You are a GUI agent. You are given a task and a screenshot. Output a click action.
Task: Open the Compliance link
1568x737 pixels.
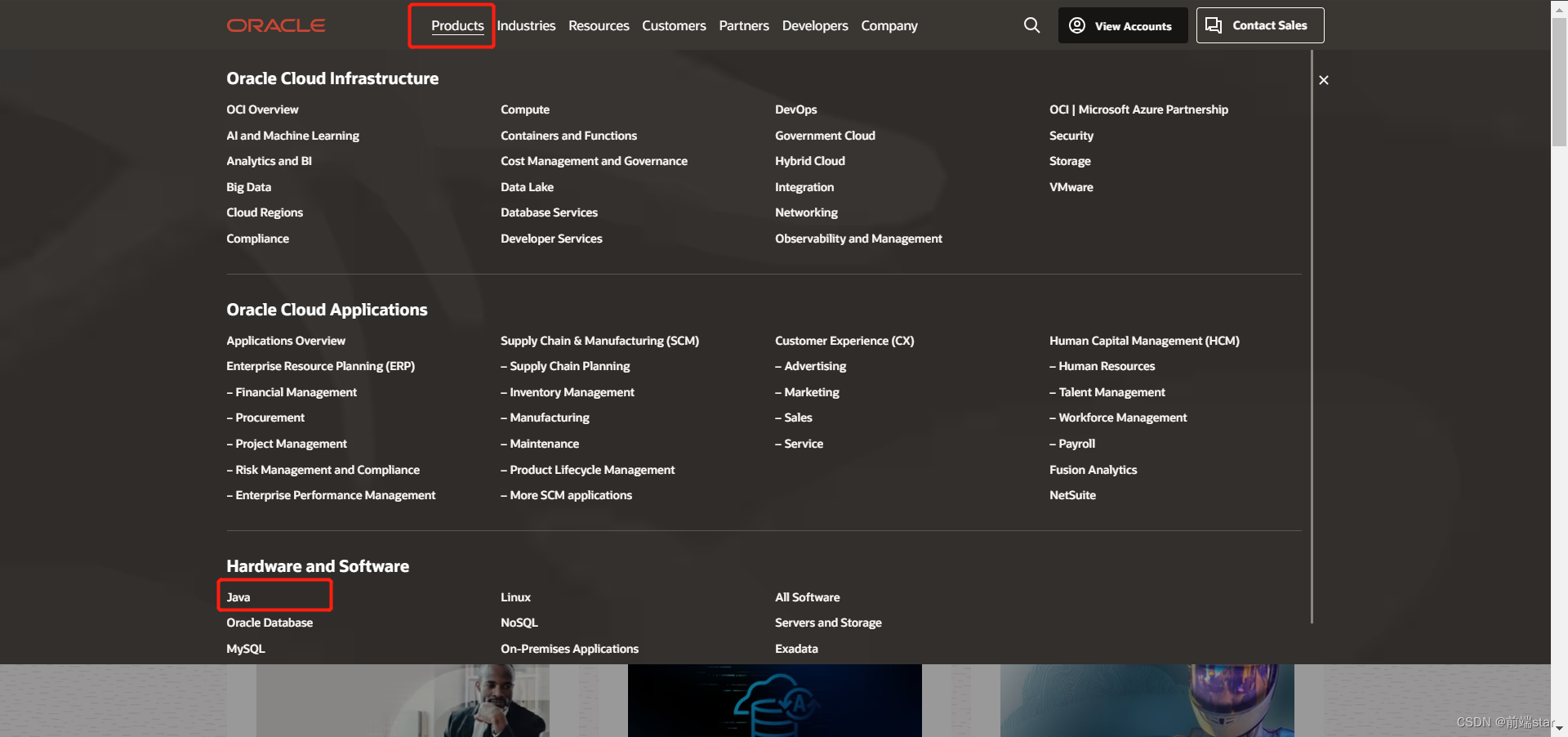(257, 239)
